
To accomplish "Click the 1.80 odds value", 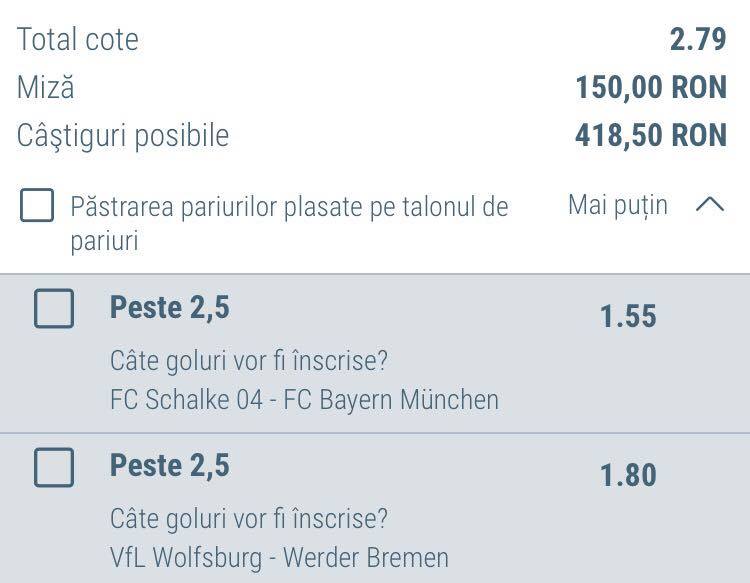I will point(628,475).
